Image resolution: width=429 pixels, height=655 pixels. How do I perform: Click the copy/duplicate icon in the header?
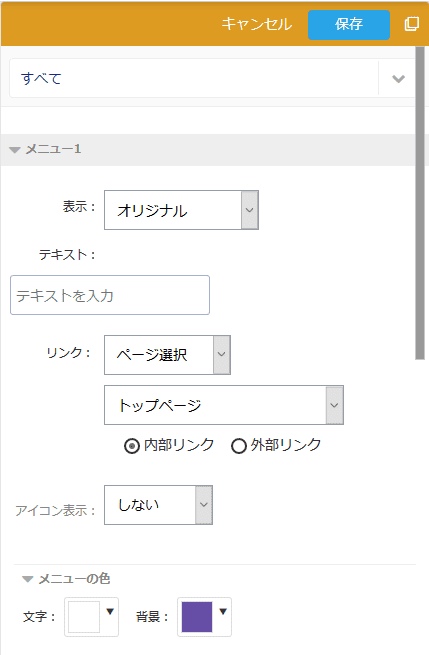point(411,24)
